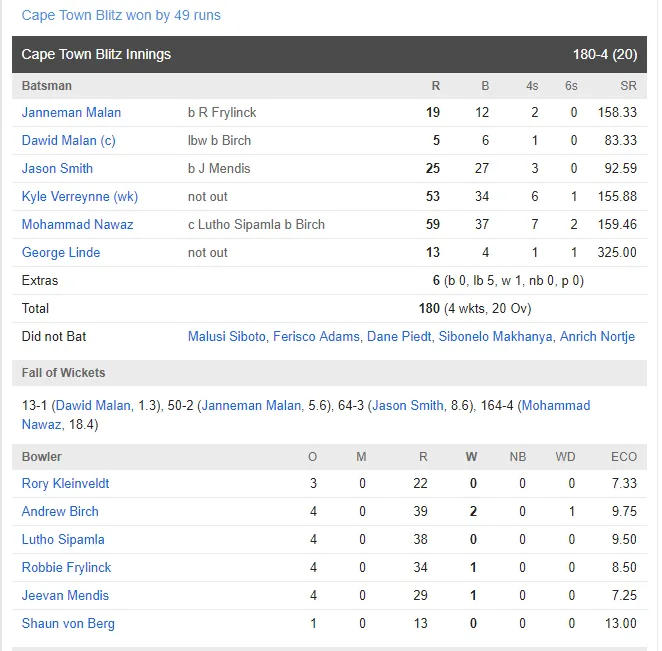
Task: Select Jason Smith in the batting table
Action: coord(57,168)
